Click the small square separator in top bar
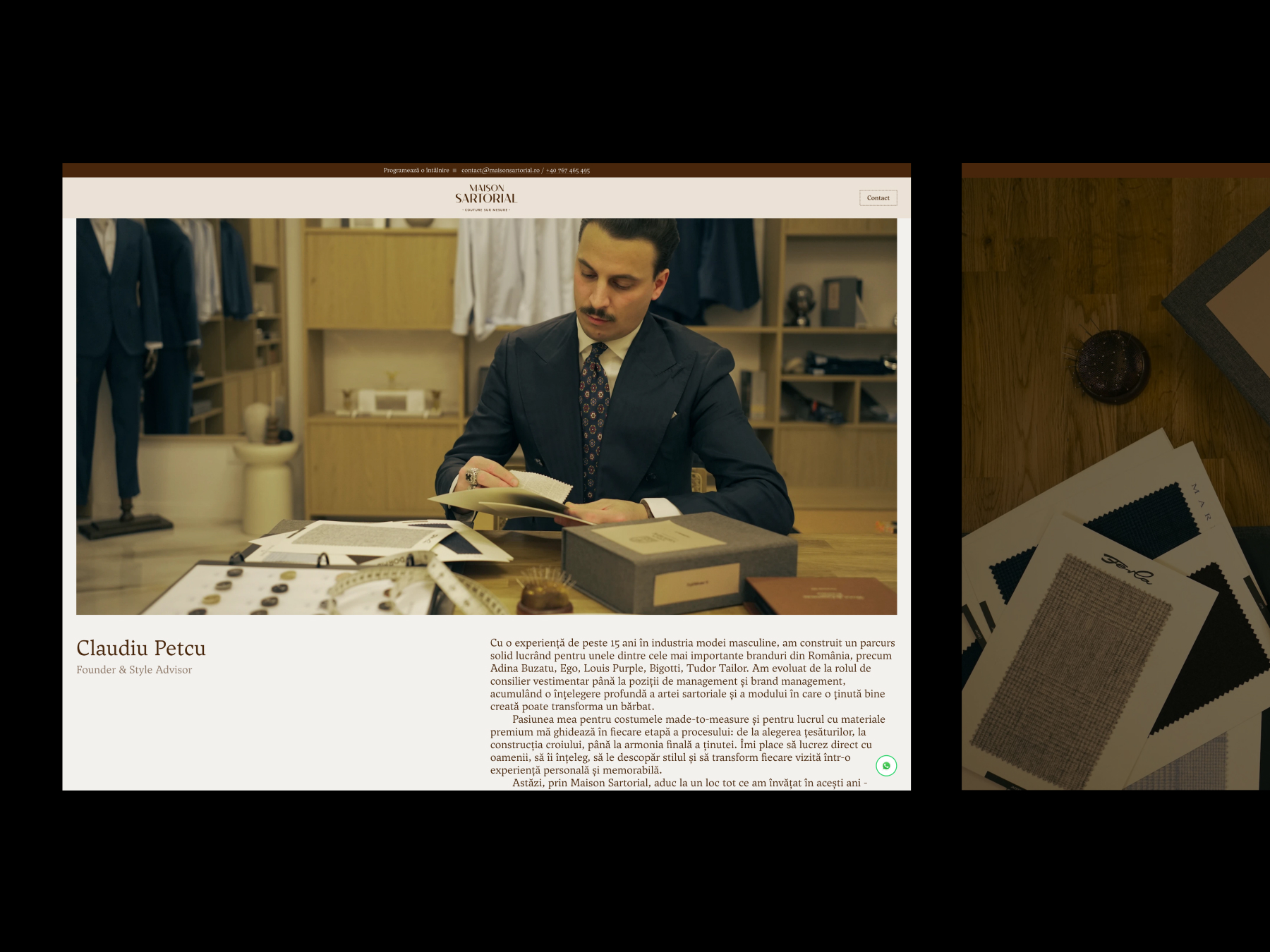Screen dimensions: 1270x952 (x=454, y=171)
